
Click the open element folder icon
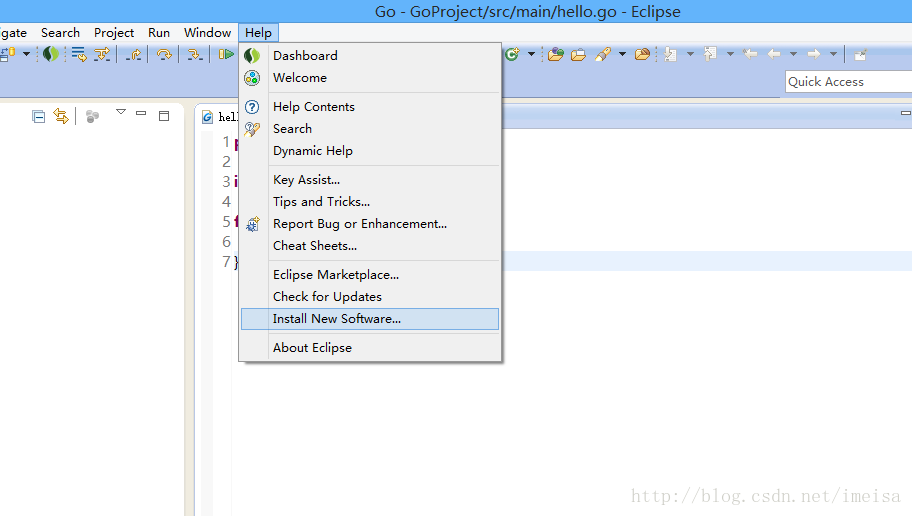pos(642,54)
